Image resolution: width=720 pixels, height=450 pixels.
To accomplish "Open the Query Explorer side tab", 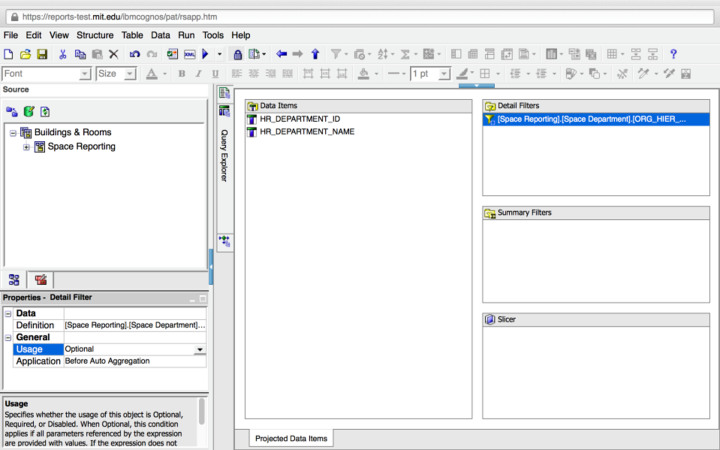I will click(x=224, y=155).
